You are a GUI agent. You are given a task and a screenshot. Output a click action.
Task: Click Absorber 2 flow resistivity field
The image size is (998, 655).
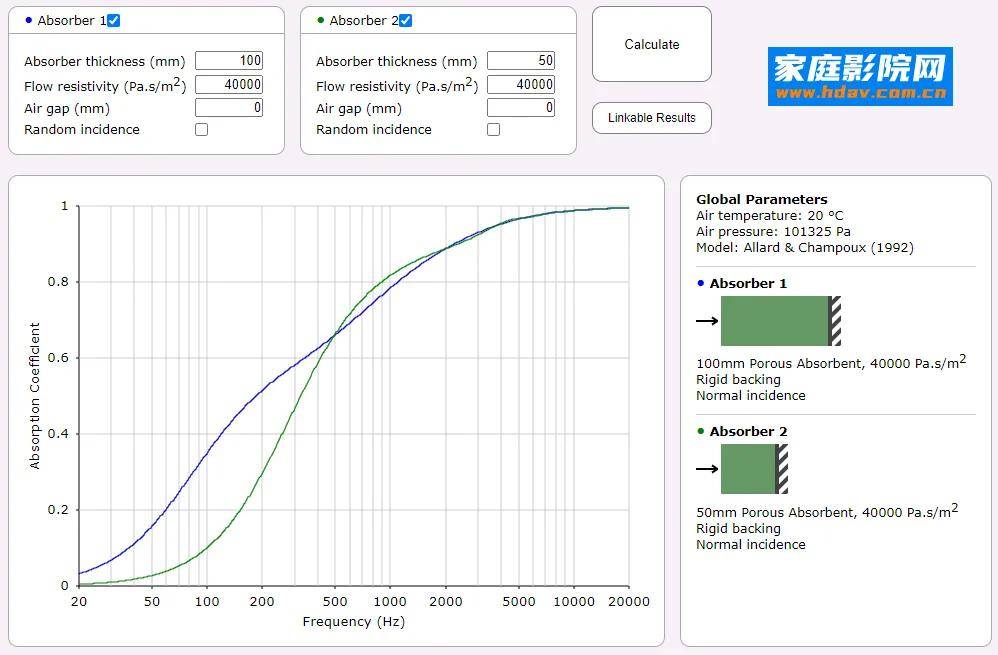pos(521,85)
